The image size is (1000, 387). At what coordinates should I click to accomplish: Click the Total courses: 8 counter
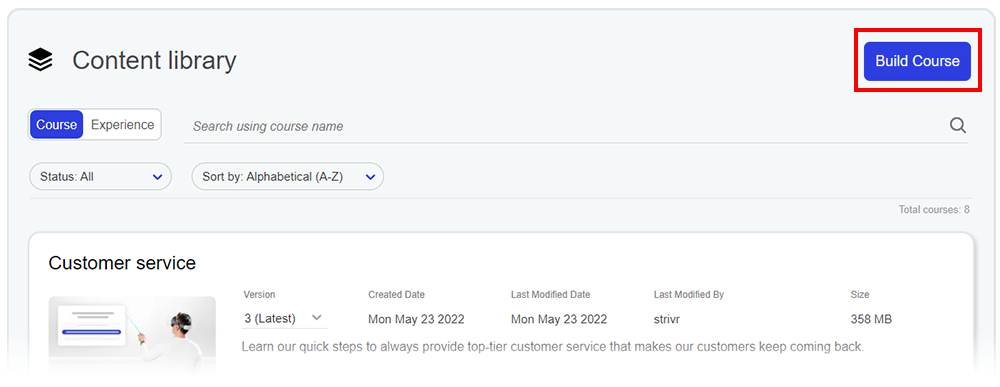click(934, 209)
